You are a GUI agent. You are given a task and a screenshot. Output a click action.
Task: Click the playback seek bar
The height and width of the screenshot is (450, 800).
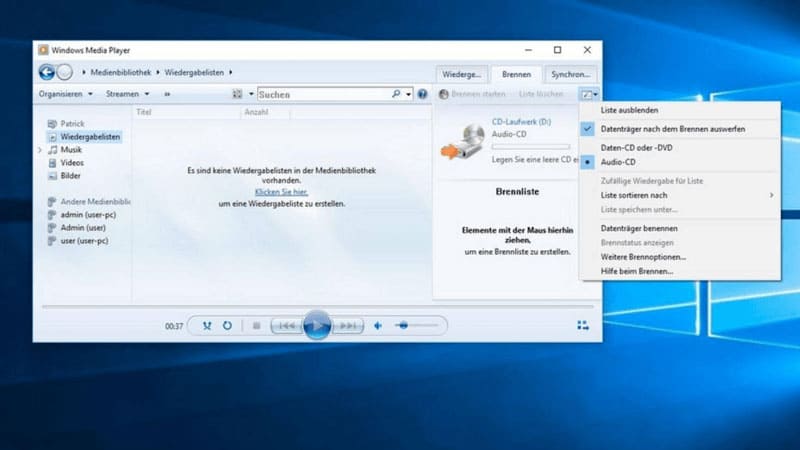(x=317, y=307)
